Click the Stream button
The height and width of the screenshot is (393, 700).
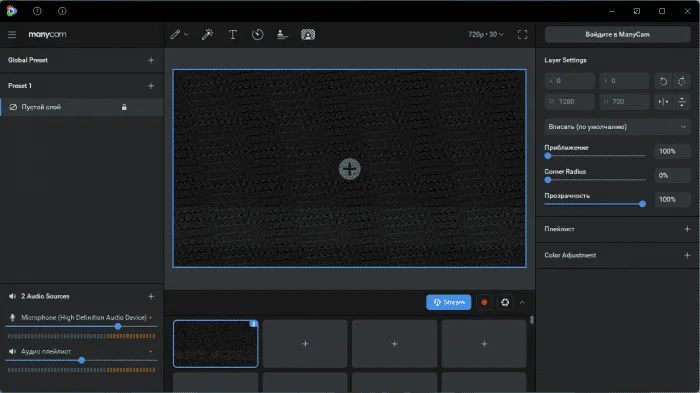(x=449, y=302)
